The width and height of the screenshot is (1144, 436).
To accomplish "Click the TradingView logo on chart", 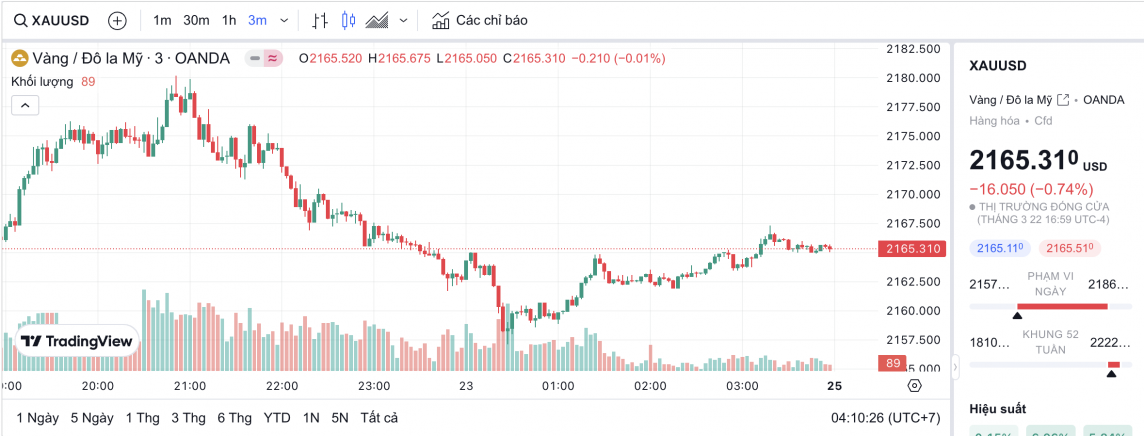I will [x=77, y=341].
